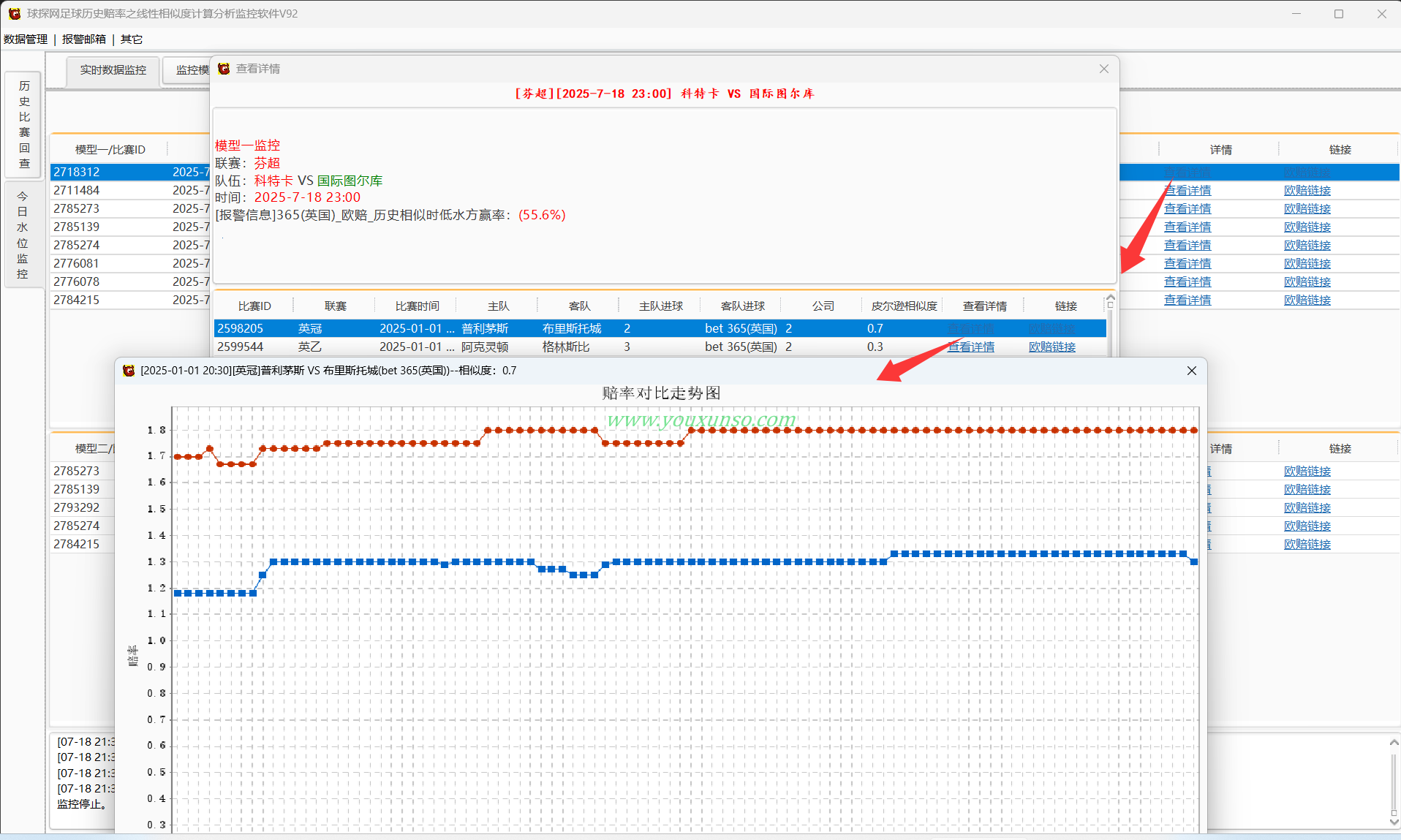Close the odds comparison chart window

[1191, 371]
